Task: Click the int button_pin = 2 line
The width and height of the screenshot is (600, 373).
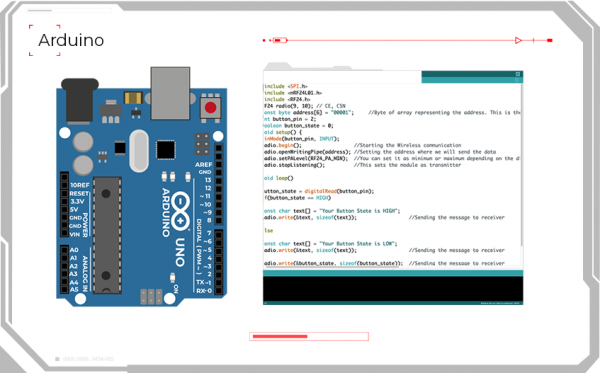Action: tap(290, 119)
